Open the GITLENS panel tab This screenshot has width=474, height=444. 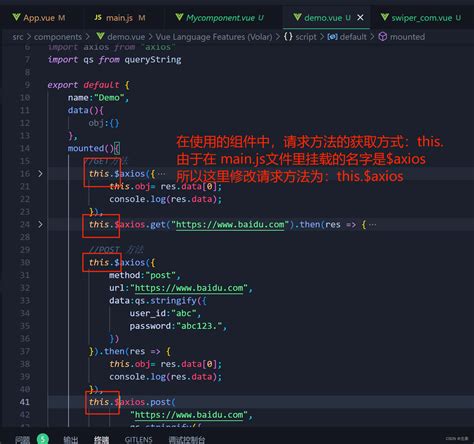(138, 440)
